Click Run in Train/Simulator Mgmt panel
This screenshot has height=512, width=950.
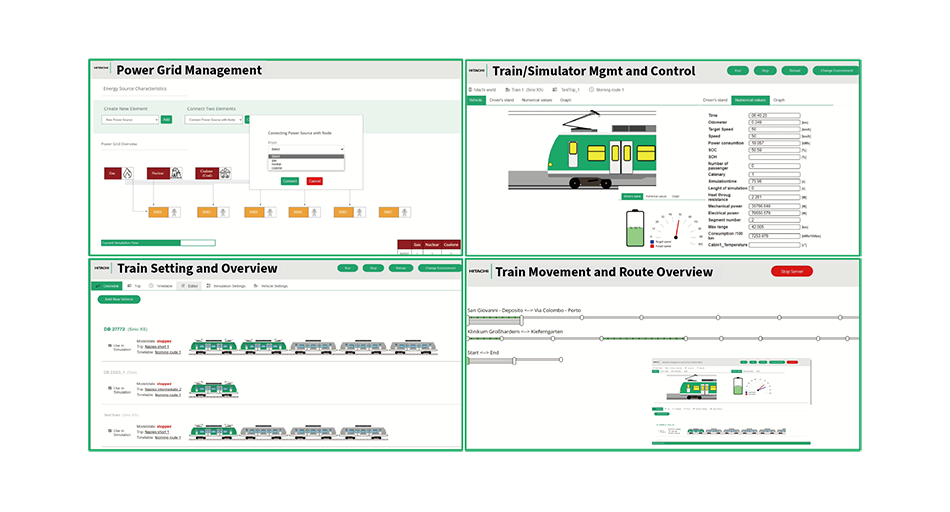pos(738,71)
